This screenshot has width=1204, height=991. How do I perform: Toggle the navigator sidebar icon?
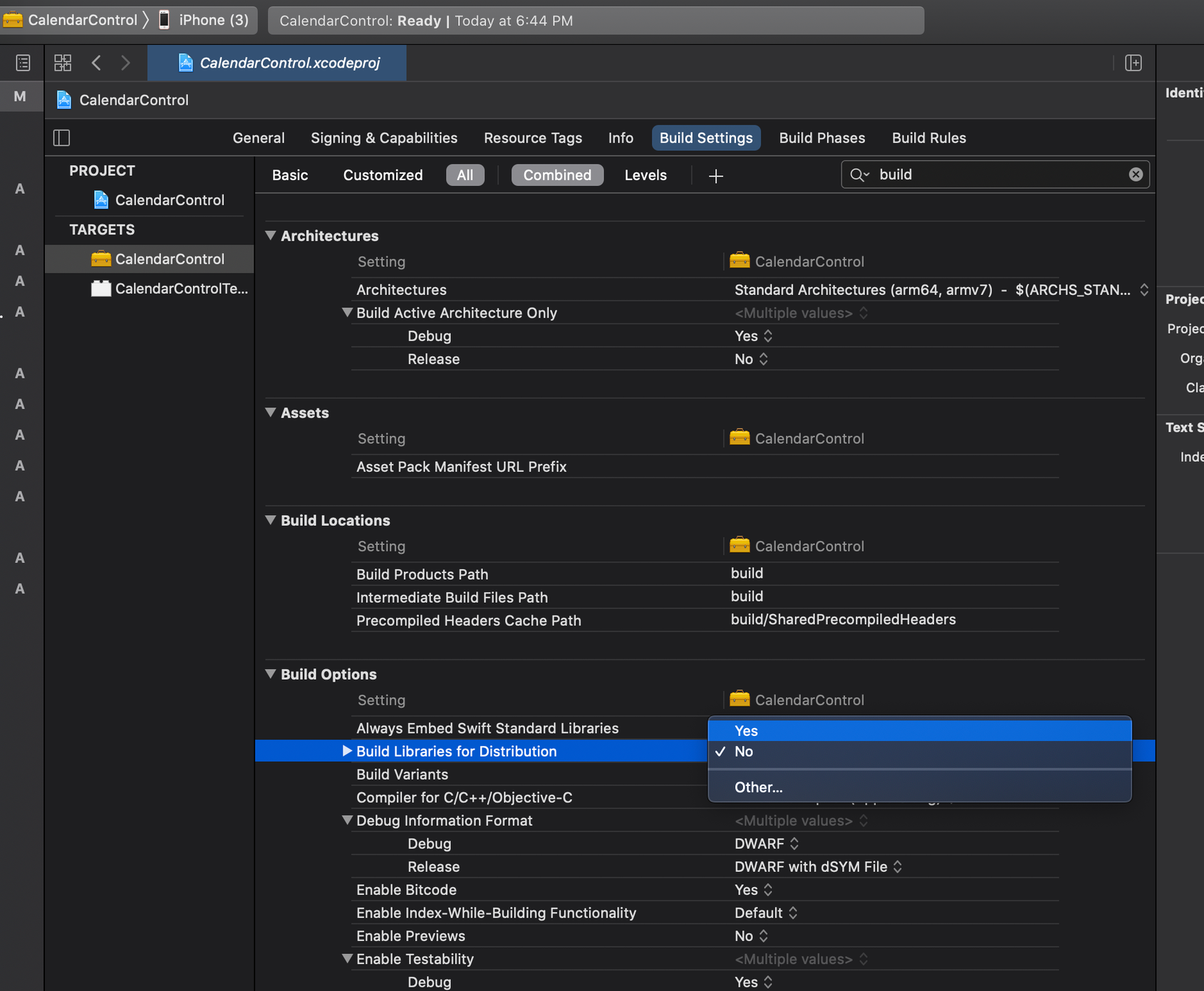(23, 63)
